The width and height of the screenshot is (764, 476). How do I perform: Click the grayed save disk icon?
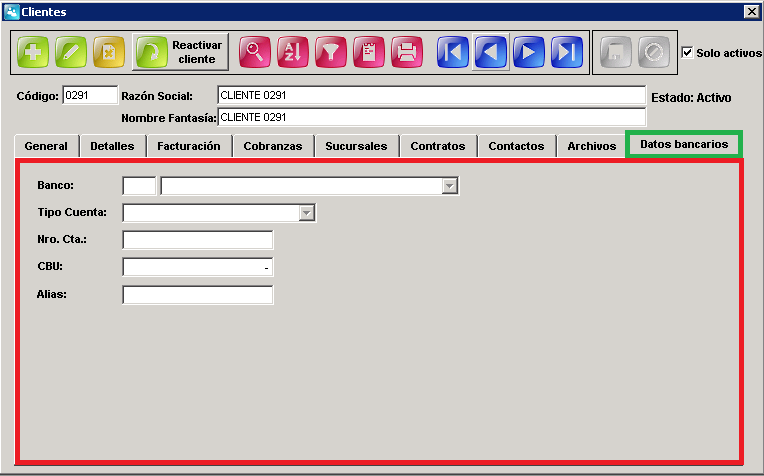(615, 52)
